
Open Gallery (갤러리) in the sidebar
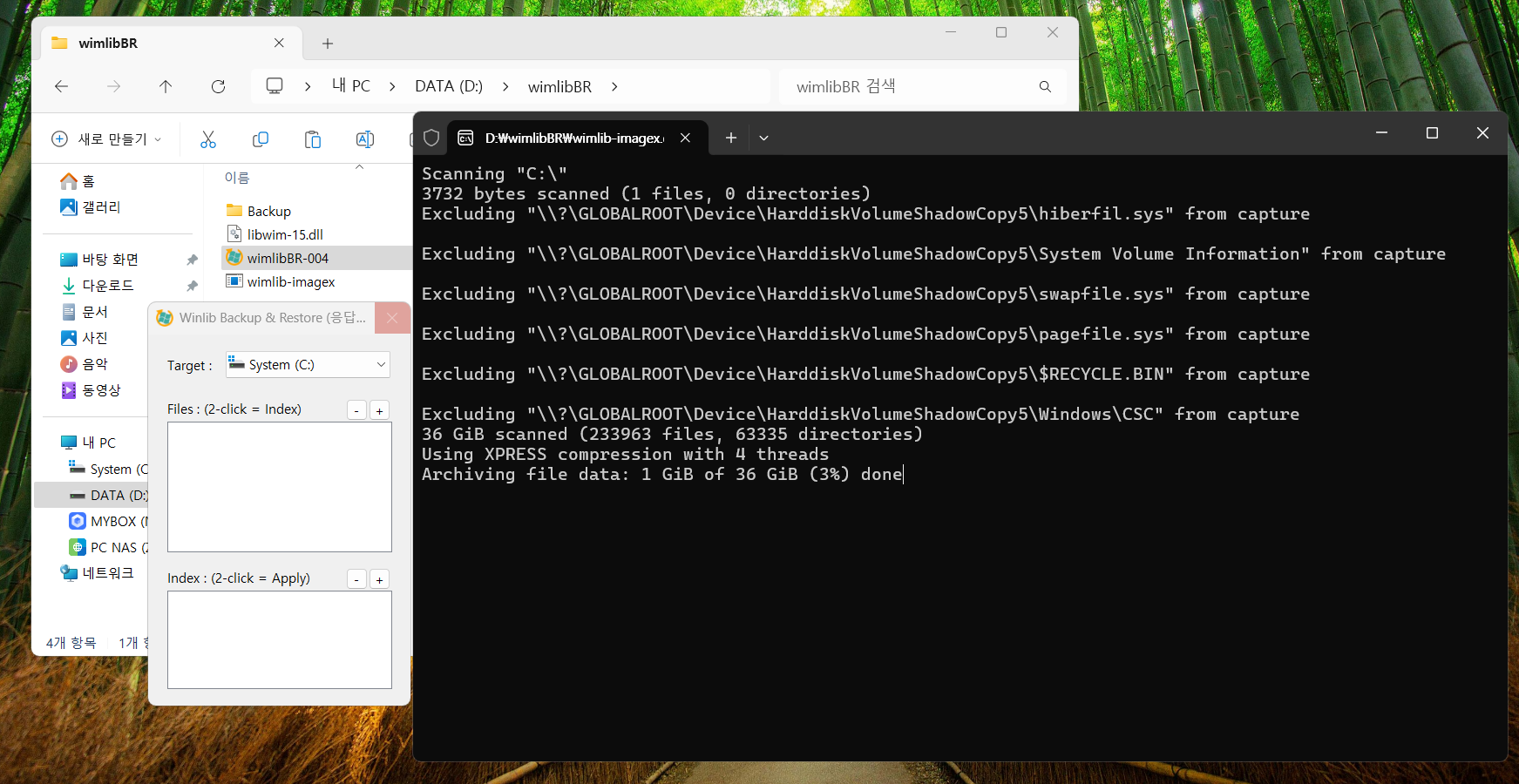[x=91, y=207]
